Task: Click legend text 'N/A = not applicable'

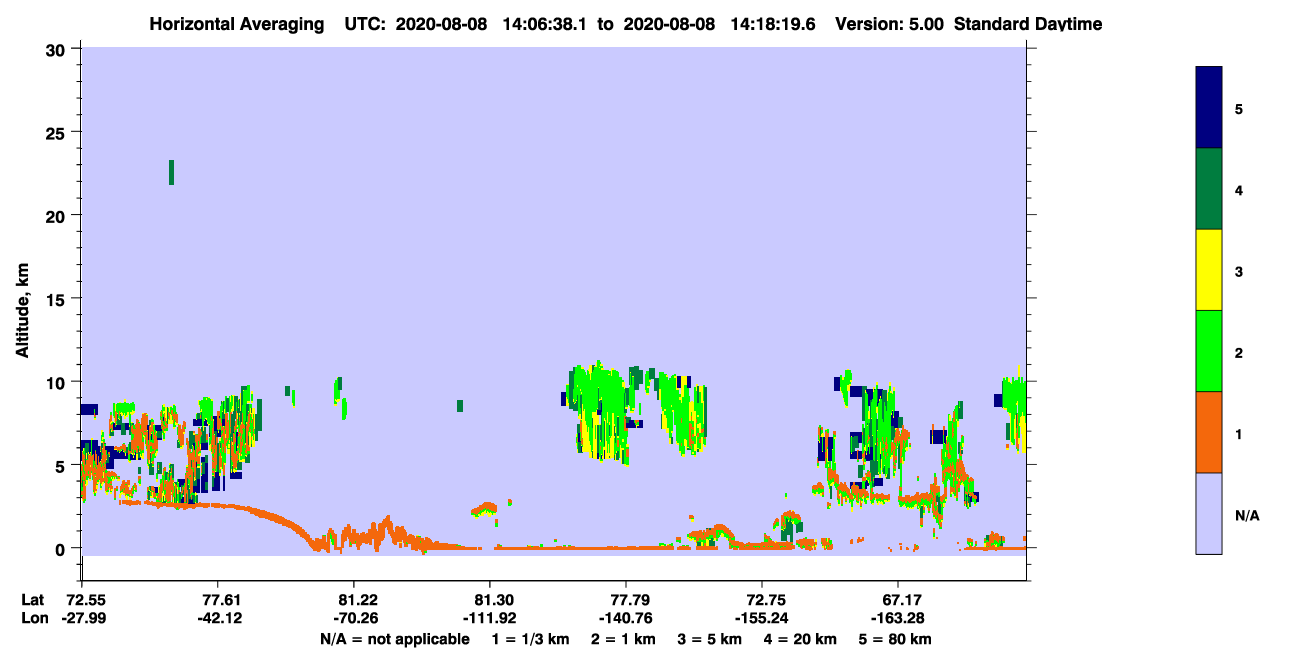Action: pos(394,639)
